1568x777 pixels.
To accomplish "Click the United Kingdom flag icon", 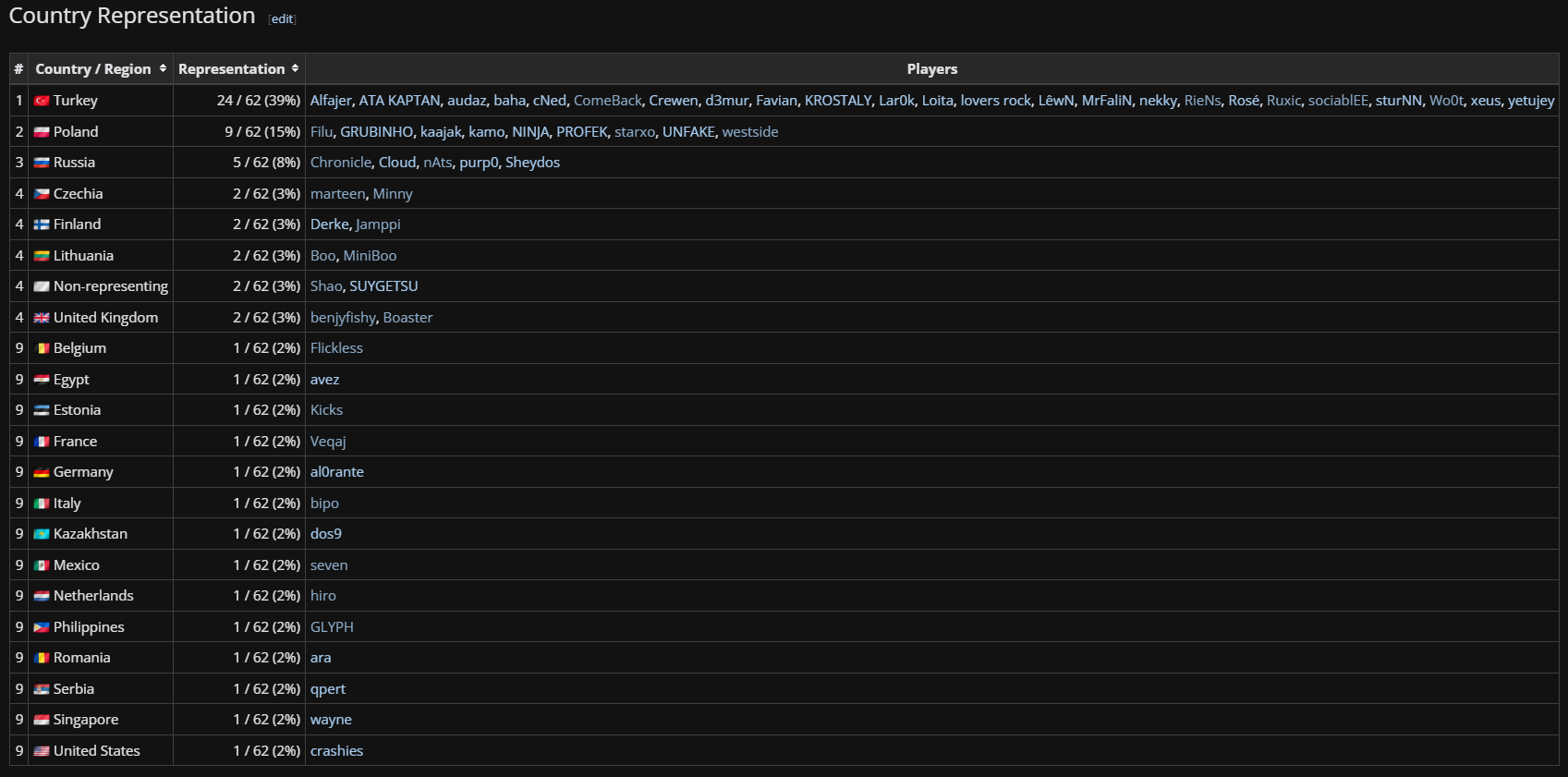I will (42, 318).
